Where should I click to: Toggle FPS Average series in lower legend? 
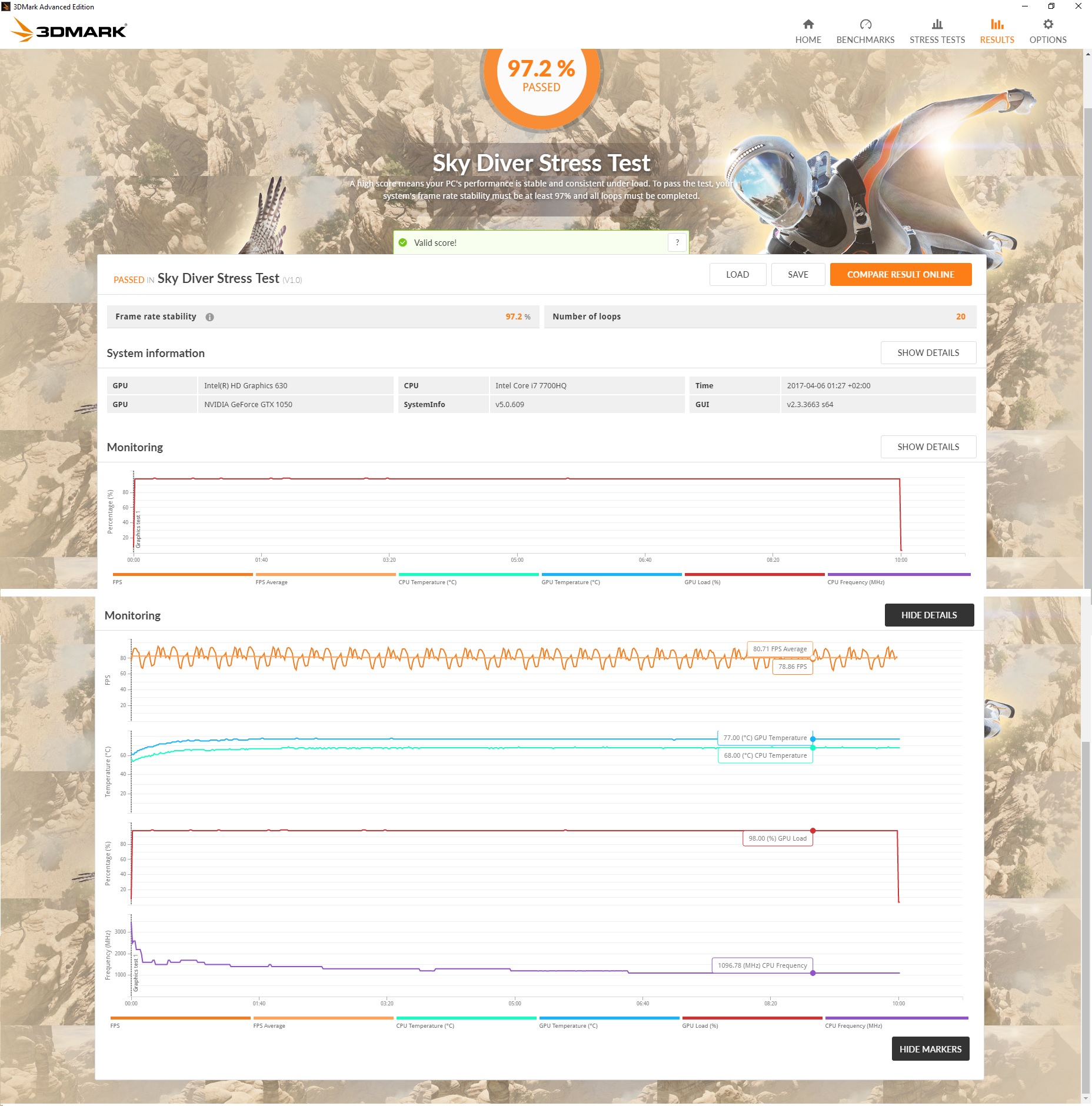pyautogui.click(x=323, y=1022)
